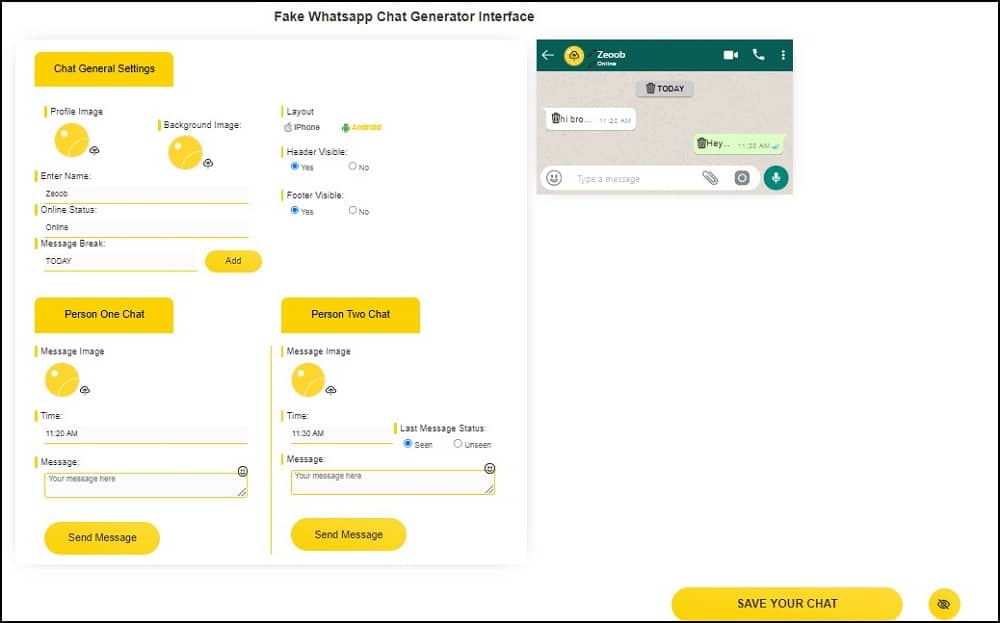Upload Person One message image via cloud icon
This screenshot has height=623, width=1000.
85,390
